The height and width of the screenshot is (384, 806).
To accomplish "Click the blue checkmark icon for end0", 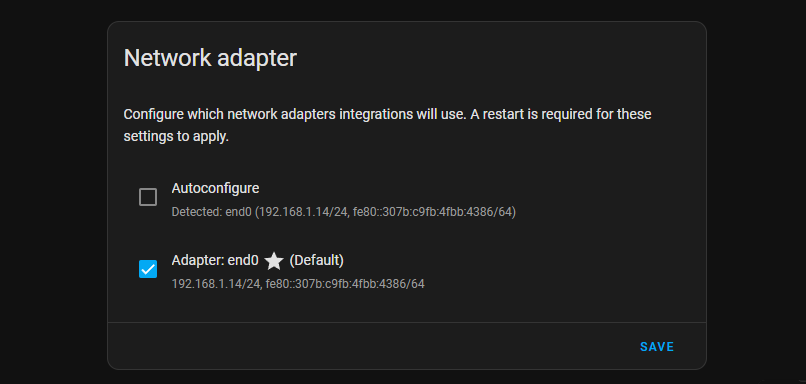I will pyautogui.click(x=148, y=269).
